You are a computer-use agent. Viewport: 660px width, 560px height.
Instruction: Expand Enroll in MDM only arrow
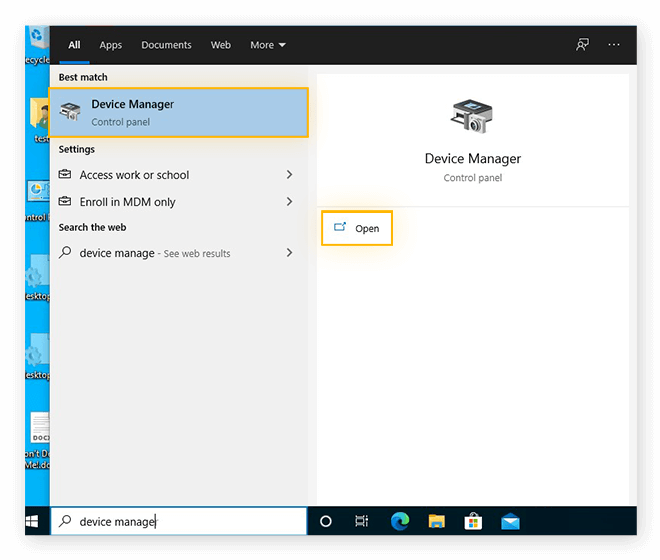(x=289, y=202)
